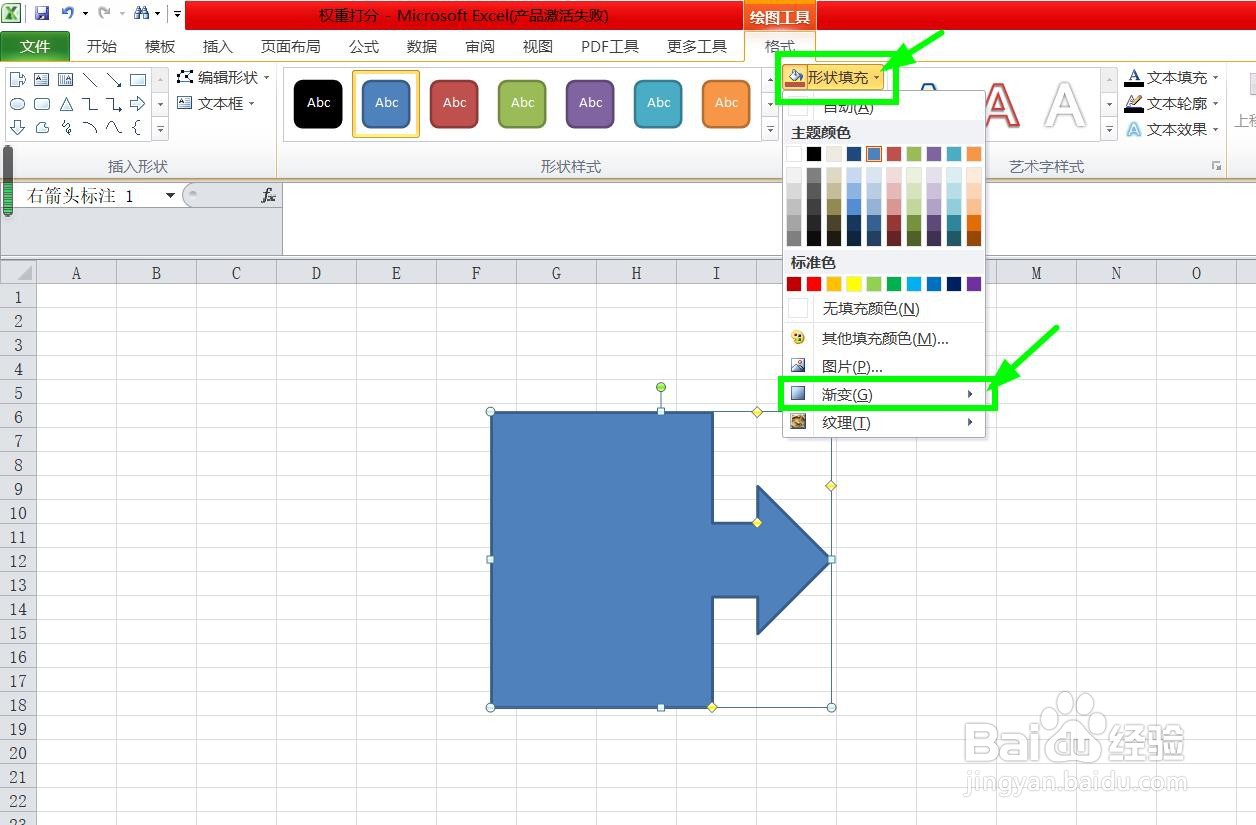
Task: Select the freeform shape tool
Action: coord(42,128)
